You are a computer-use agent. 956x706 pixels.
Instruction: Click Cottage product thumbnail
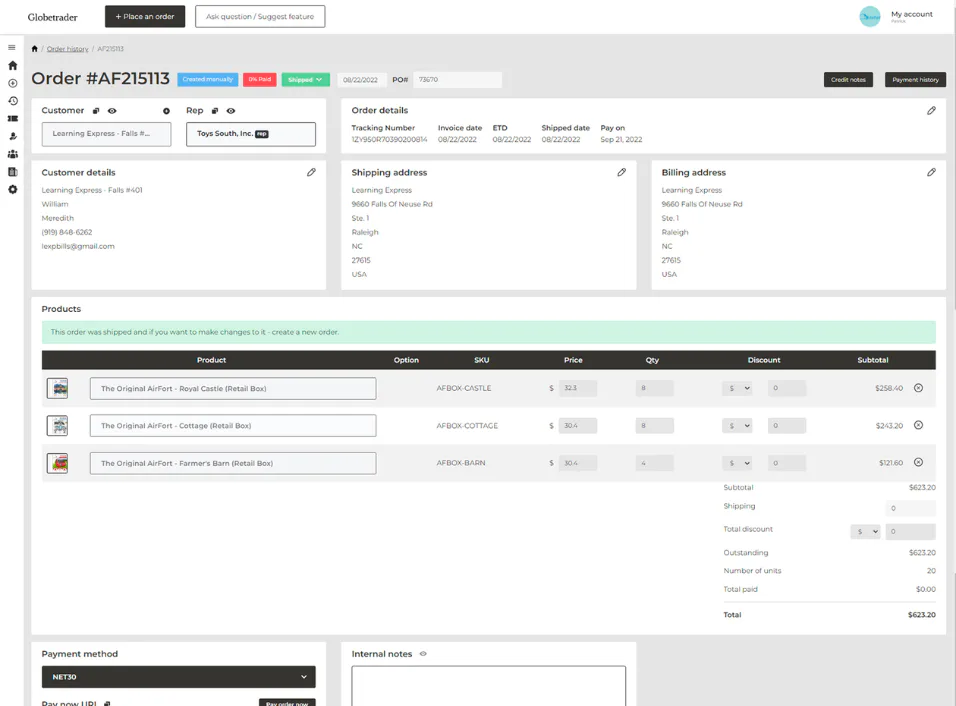coord(57,426)
